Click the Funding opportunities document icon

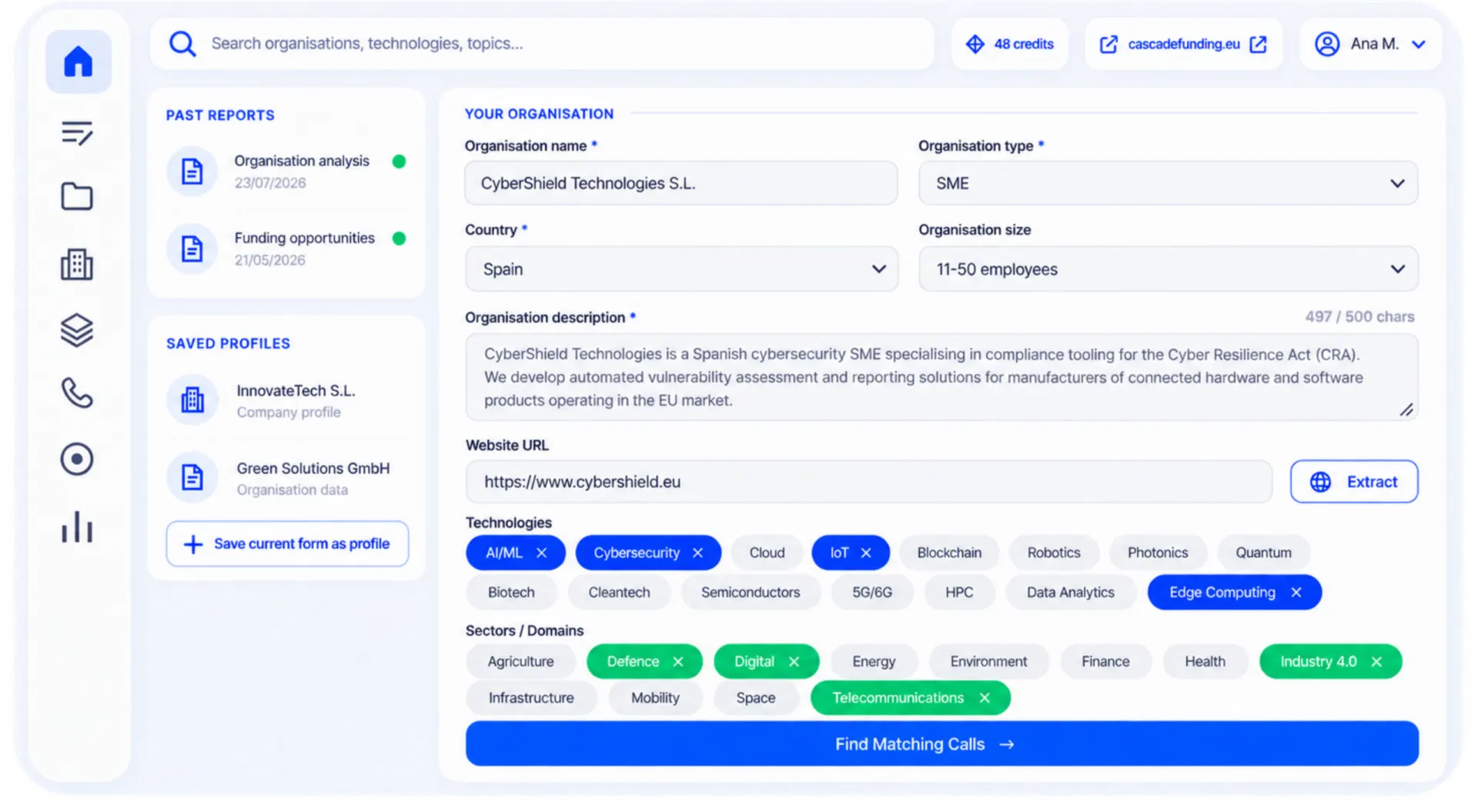click(x=192, y=249)
